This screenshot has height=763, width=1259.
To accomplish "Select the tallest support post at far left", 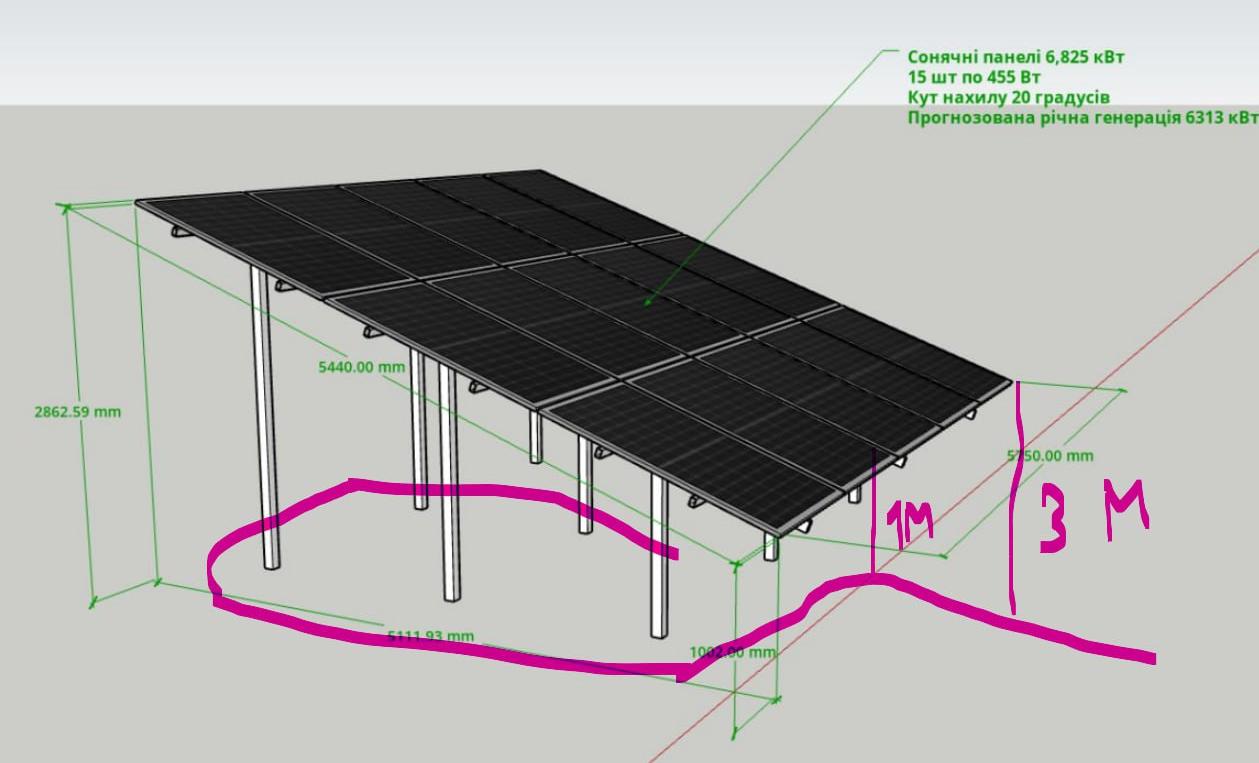I will [x=263, y=420].
